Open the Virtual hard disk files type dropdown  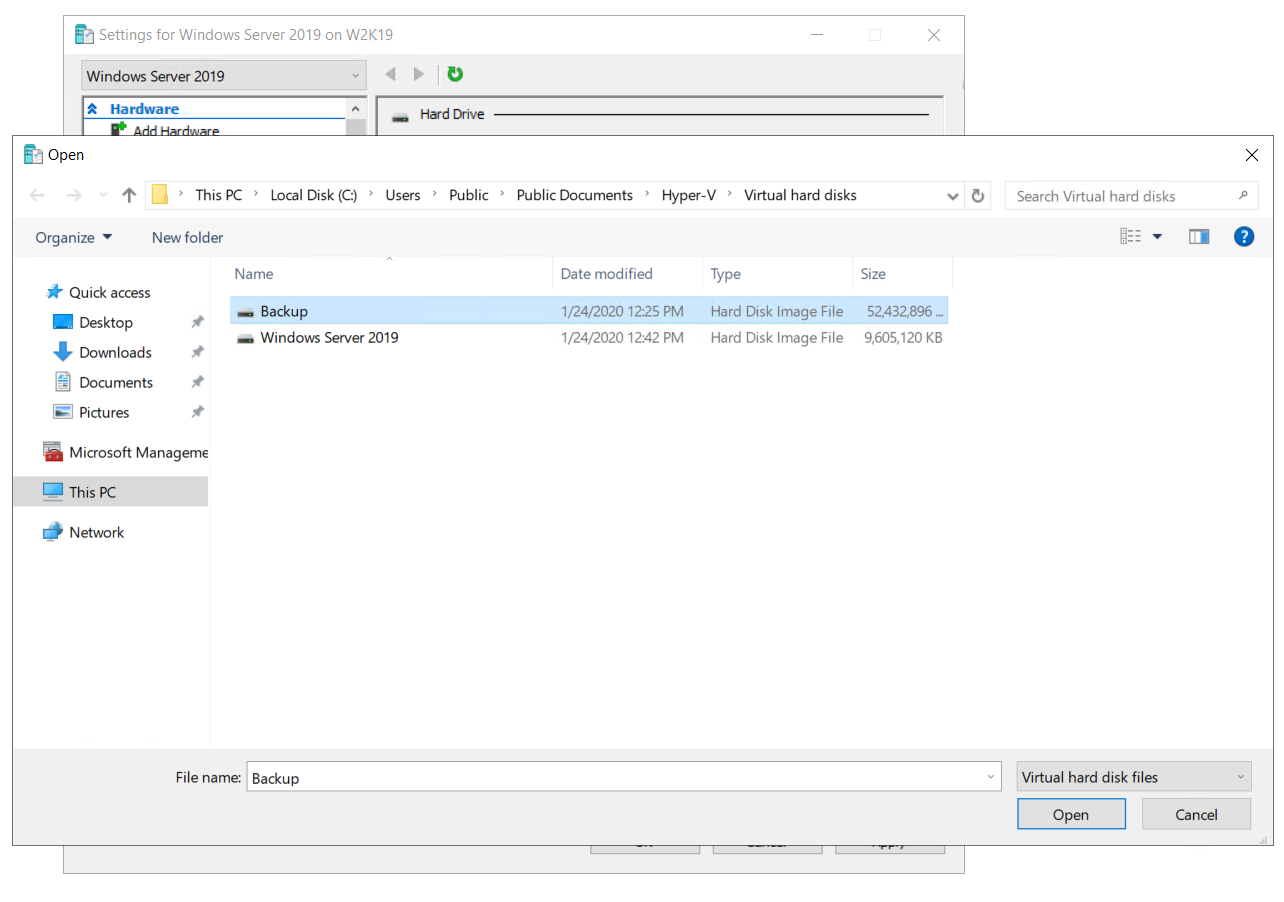pos(1134,777)
